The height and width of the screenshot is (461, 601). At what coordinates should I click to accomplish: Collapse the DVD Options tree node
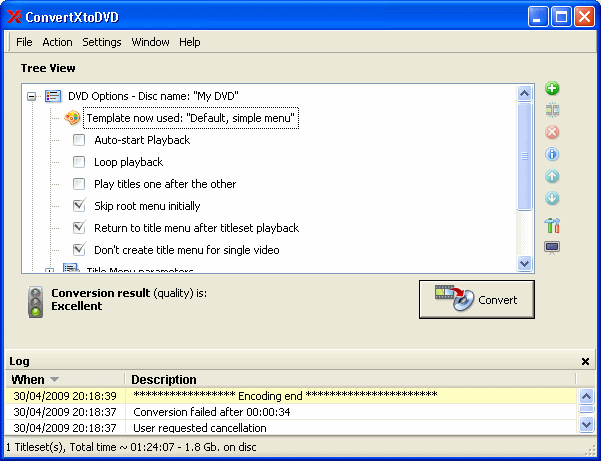(x=31, y=96)
